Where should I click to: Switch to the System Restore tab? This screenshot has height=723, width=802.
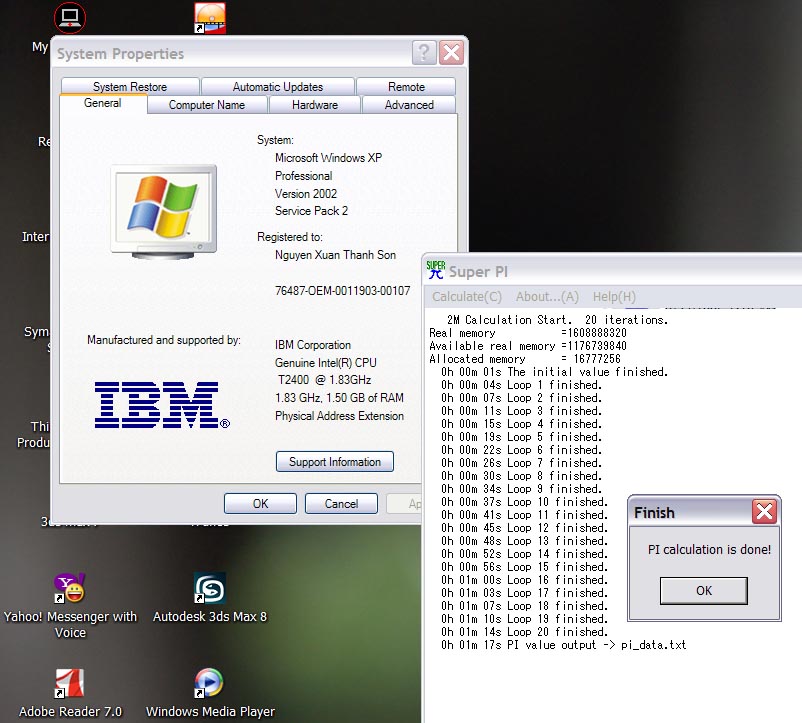130,87
